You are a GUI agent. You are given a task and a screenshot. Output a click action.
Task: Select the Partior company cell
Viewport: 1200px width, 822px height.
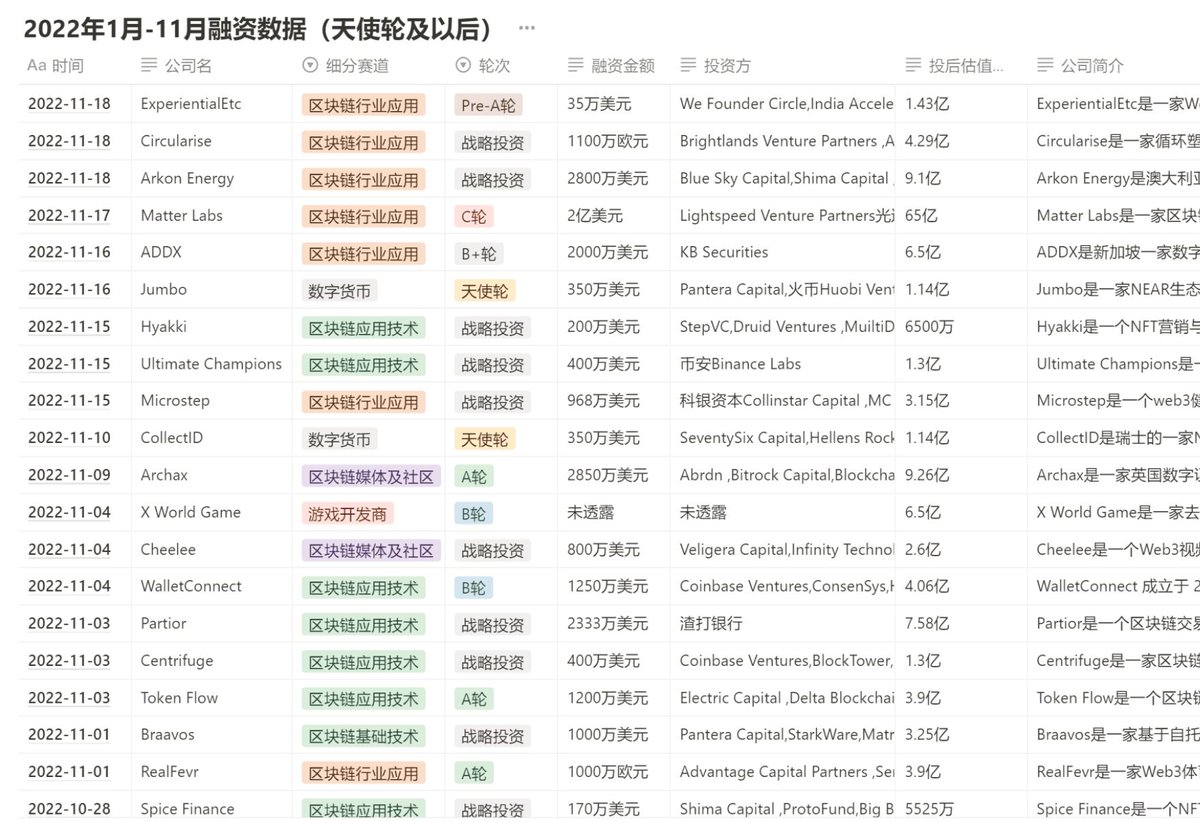tap(163, 622)
